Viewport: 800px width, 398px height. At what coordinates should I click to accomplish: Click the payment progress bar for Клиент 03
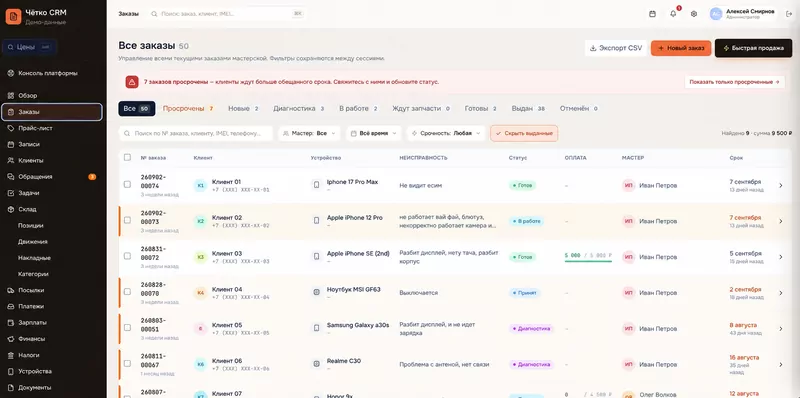[x=588, y=261]
